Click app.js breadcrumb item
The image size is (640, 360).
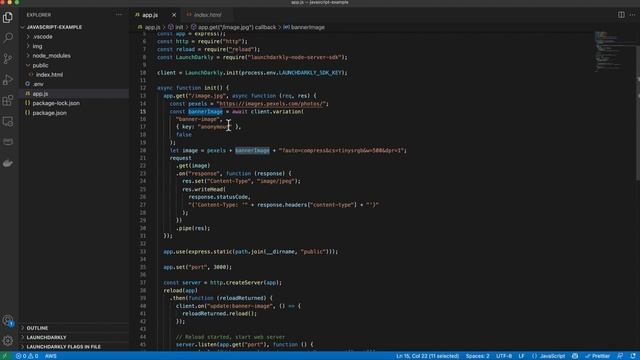pos(149,27)
